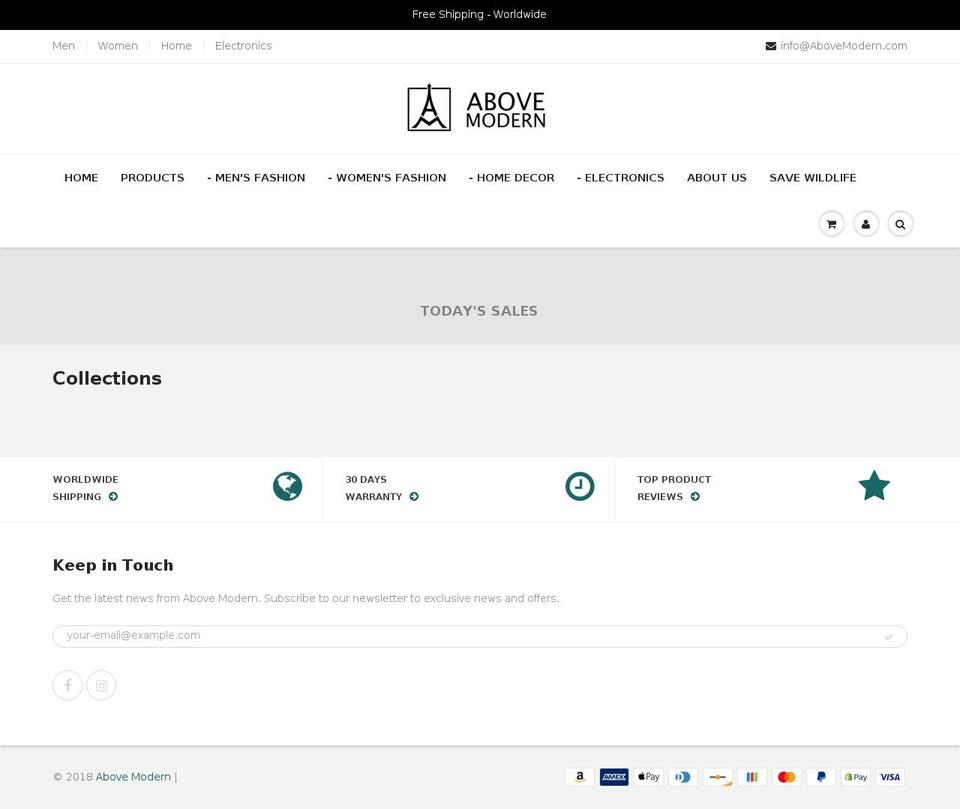This screenshot has height=809, width=960.
Task: Open the user account icon
Action: point(866,224)
